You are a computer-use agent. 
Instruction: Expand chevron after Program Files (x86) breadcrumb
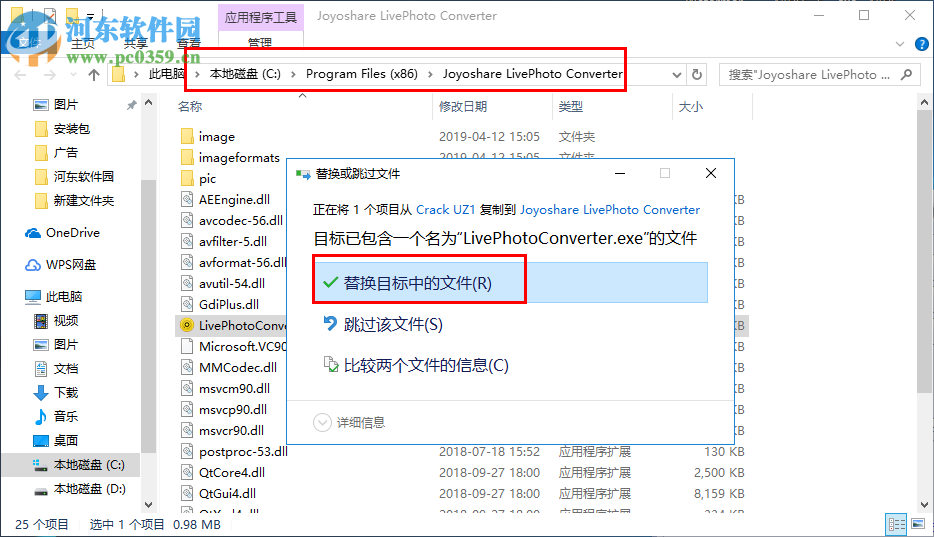430,74
